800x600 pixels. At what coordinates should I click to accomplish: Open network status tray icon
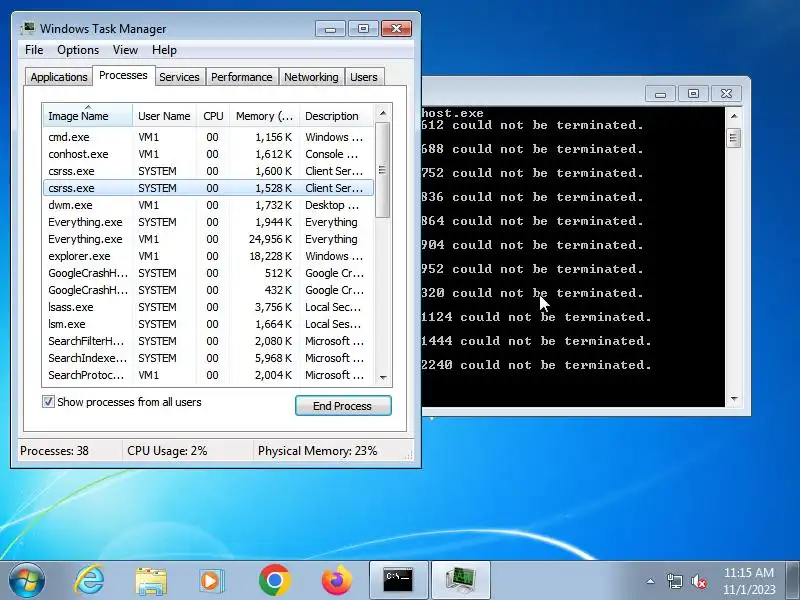pos(674,581)
